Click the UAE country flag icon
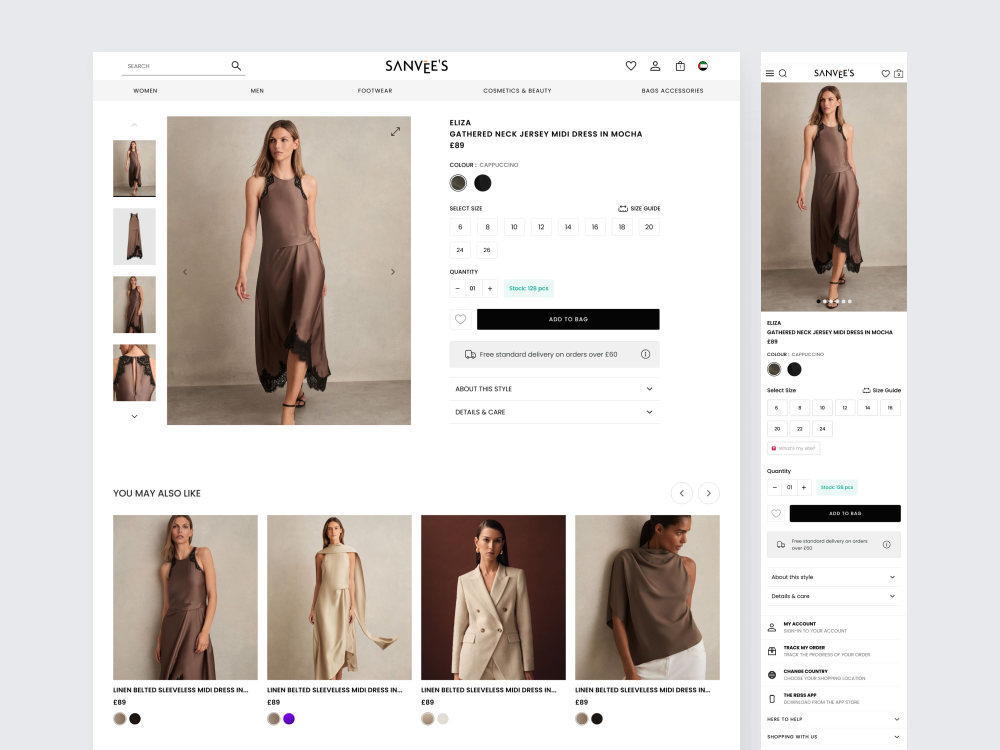 [703, 66]
